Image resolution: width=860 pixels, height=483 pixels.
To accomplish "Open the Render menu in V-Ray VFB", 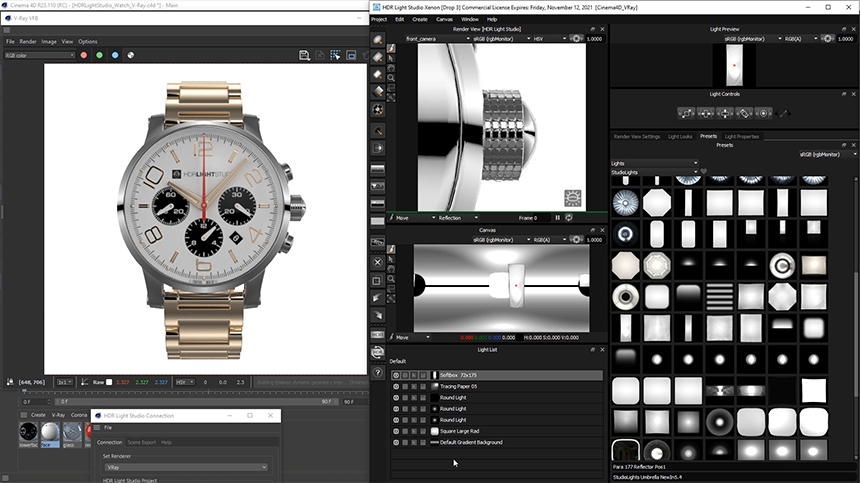I will [28, 42].
